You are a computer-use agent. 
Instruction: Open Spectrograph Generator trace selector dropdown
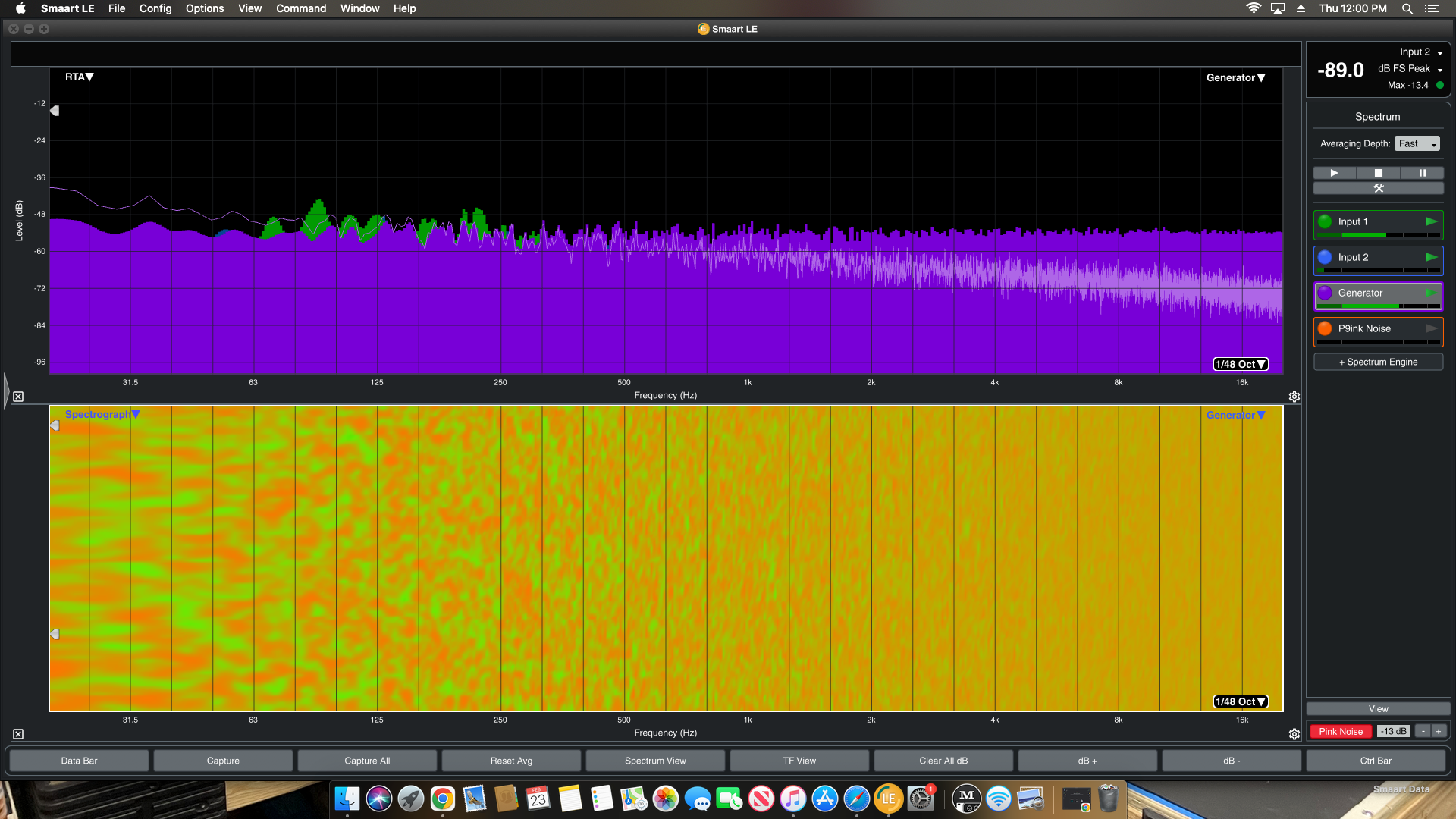click(1235, 415)
